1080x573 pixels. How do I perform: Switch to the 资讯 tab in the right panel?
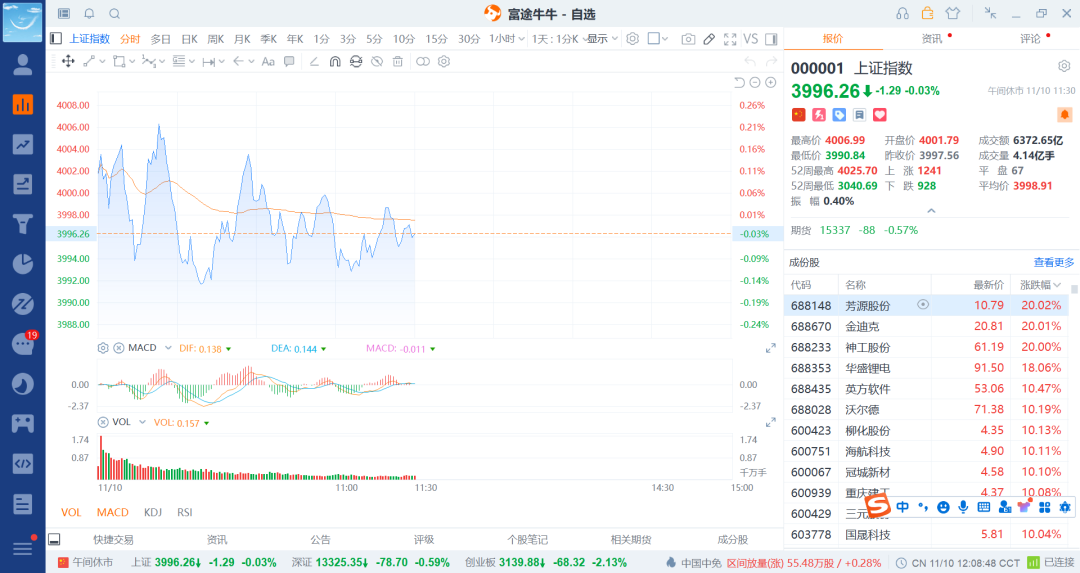932,39
